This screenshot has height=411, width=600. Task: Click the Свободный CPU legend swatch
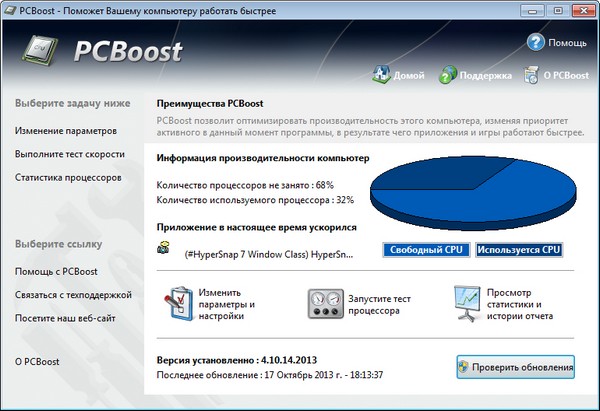point(424,249)
